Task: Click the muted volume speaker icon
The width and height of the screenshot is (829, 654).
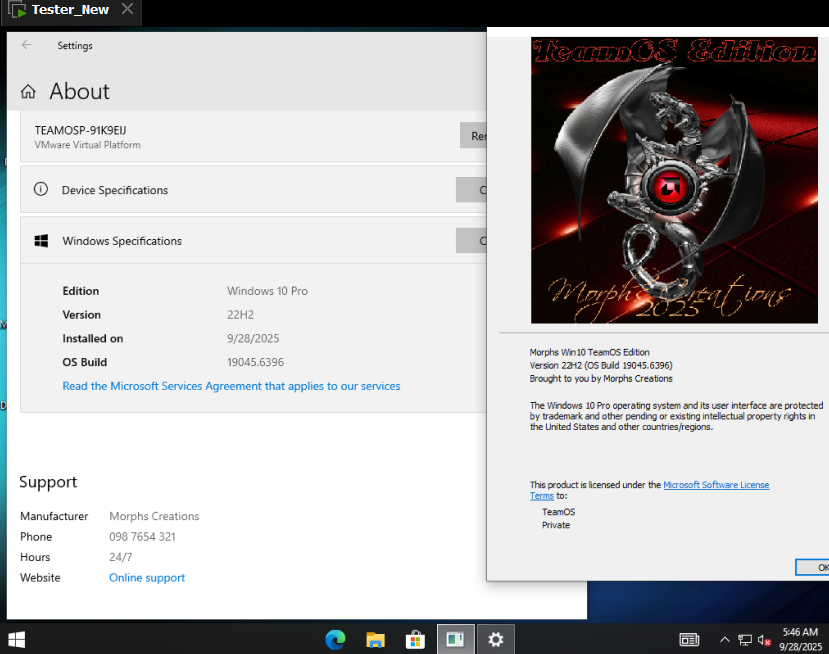Action: tap(764, 640)
